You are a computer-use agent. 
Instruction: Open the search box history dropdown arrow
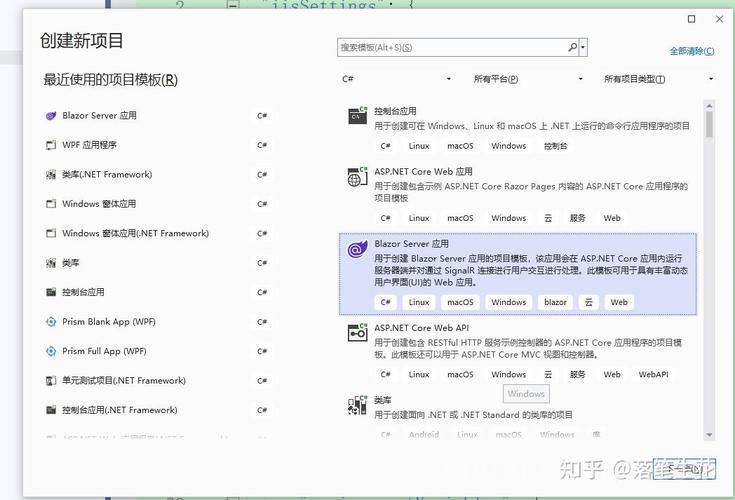click(583, 47)
